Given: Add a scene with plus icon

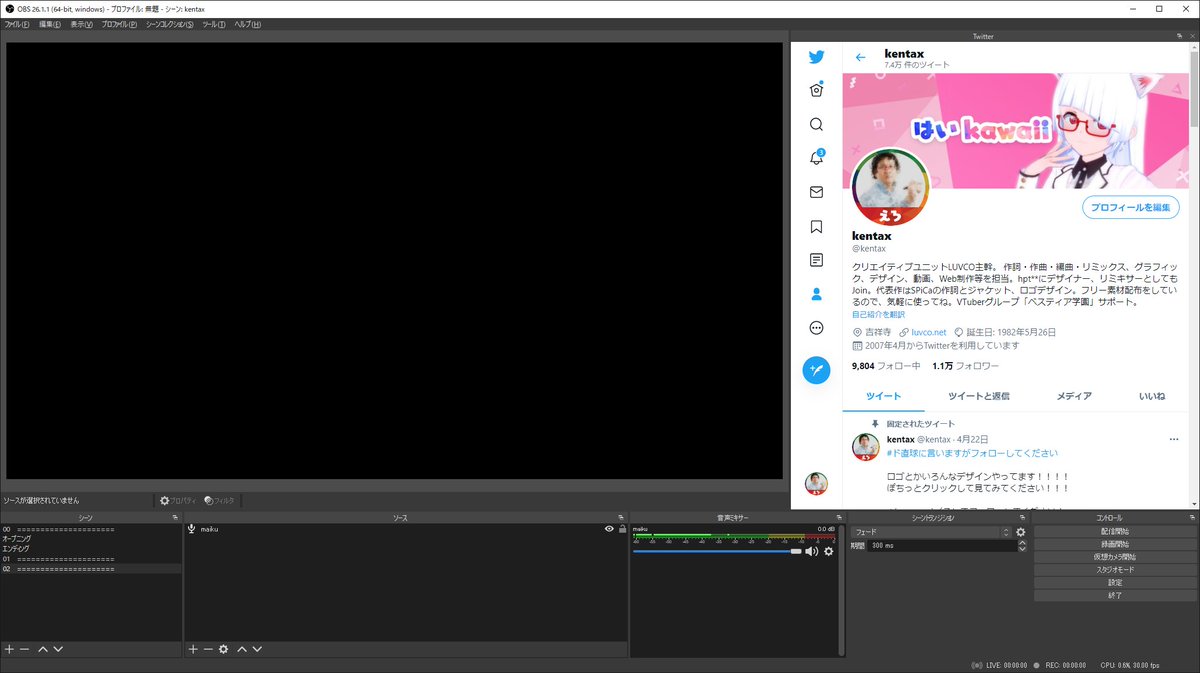Looking at the screenshot, I should pos(9,649).
